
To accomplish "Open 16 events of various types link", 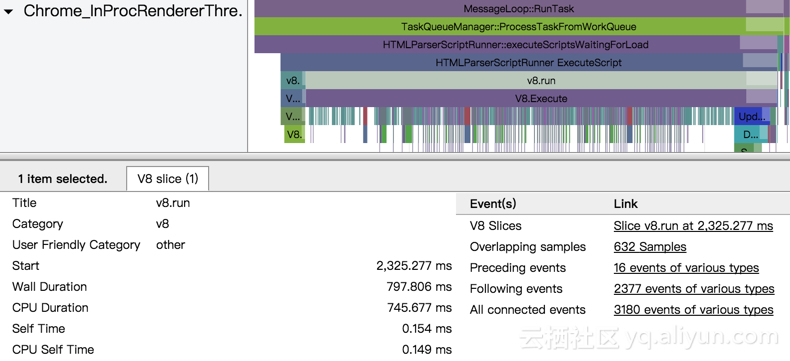I will tap(686, 268).
